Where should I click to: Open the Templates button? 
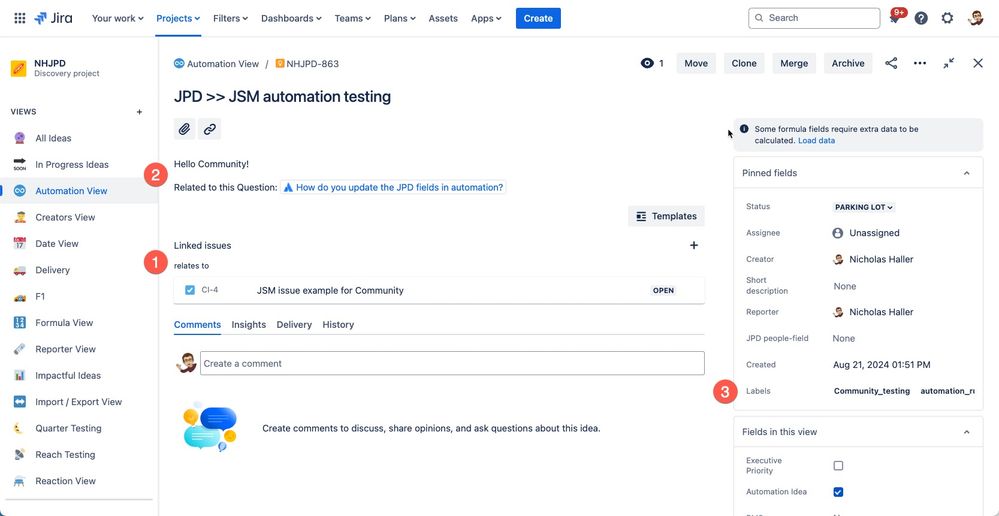click(x=666, y=216)
